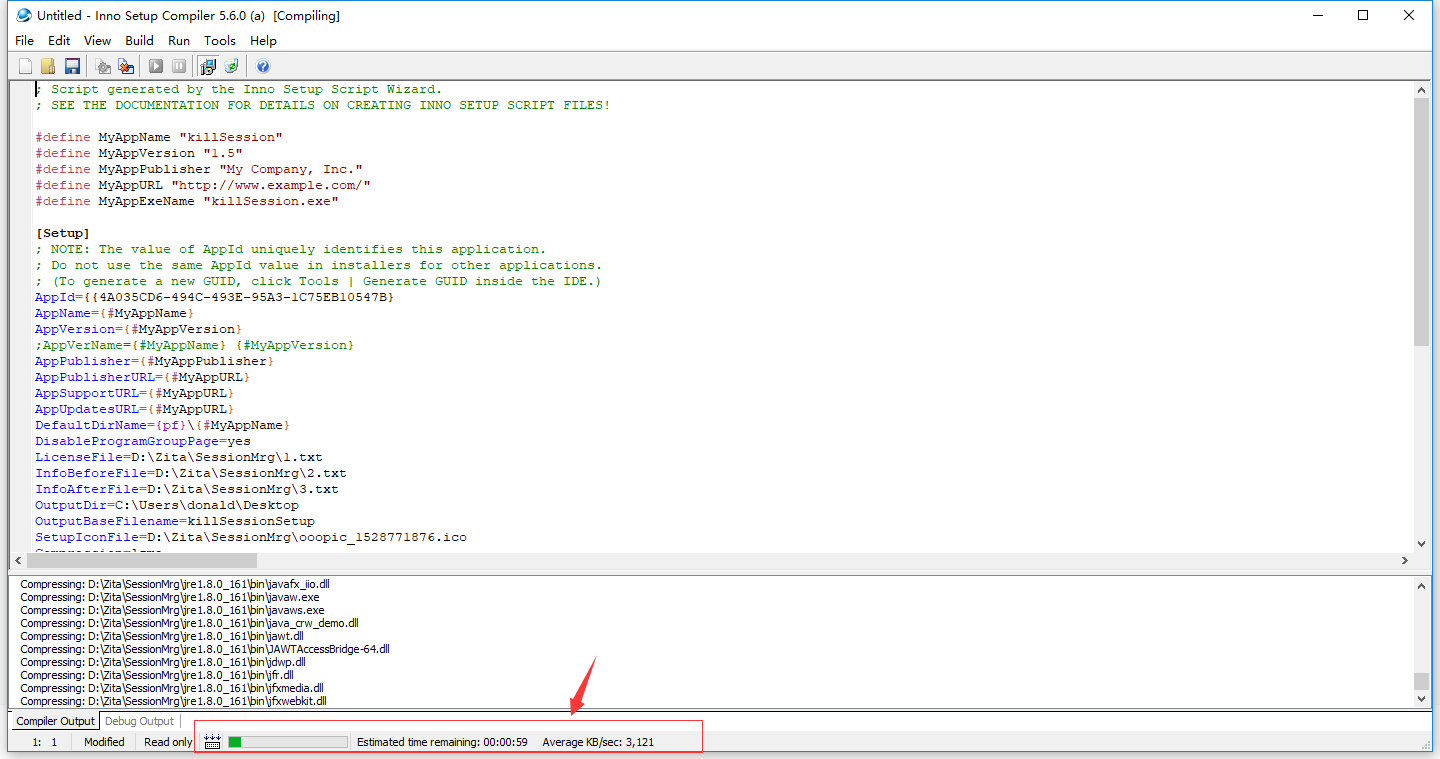The width and height of the screenshot is (1440, 759).
Task: Select the Target Uninstall recycle icon
Action: pyautogui.click(x=231, y=66)
